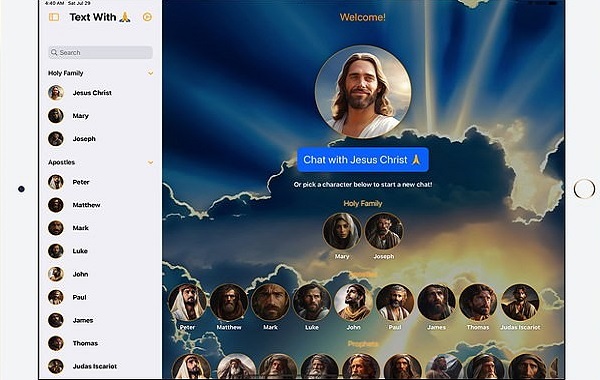Viewport: 600px width, 380px height.
Task: Pick Joseph's portrait under Holy Family
Action: (384, 232)
